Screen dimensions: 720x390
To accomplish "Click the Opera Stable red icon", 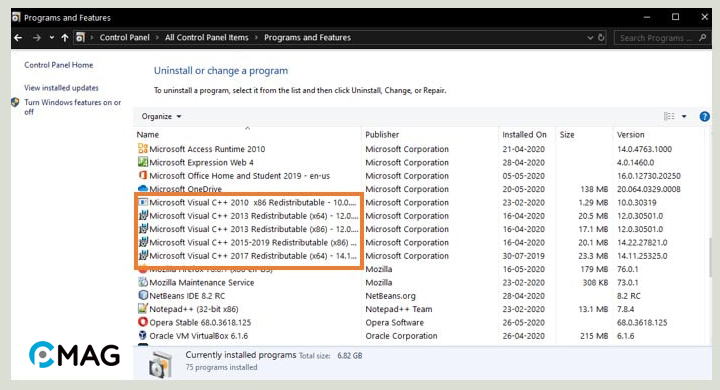I will pos(143,322).
